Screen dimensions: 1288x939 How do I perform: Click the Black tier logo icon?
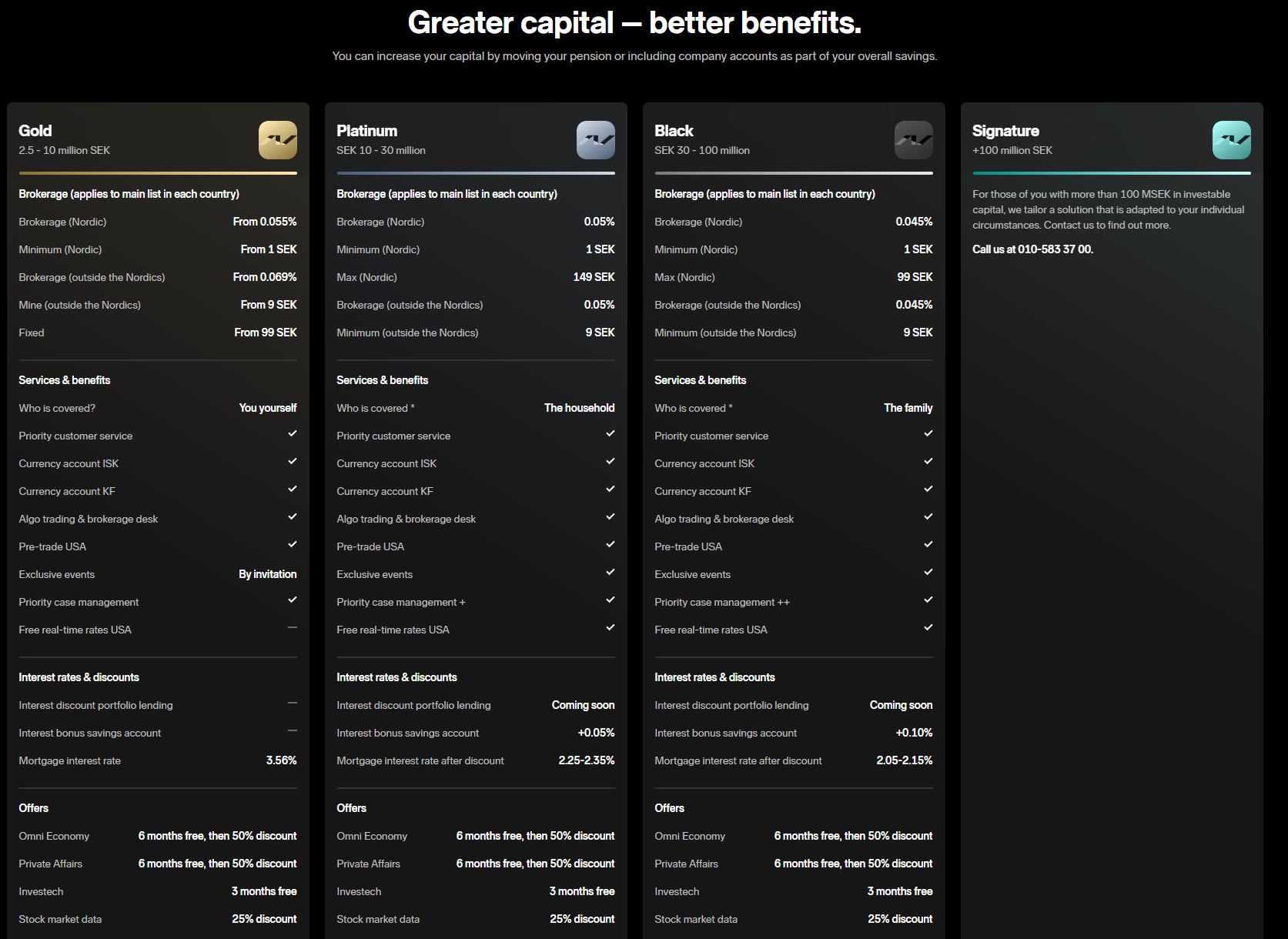[914, 140]
